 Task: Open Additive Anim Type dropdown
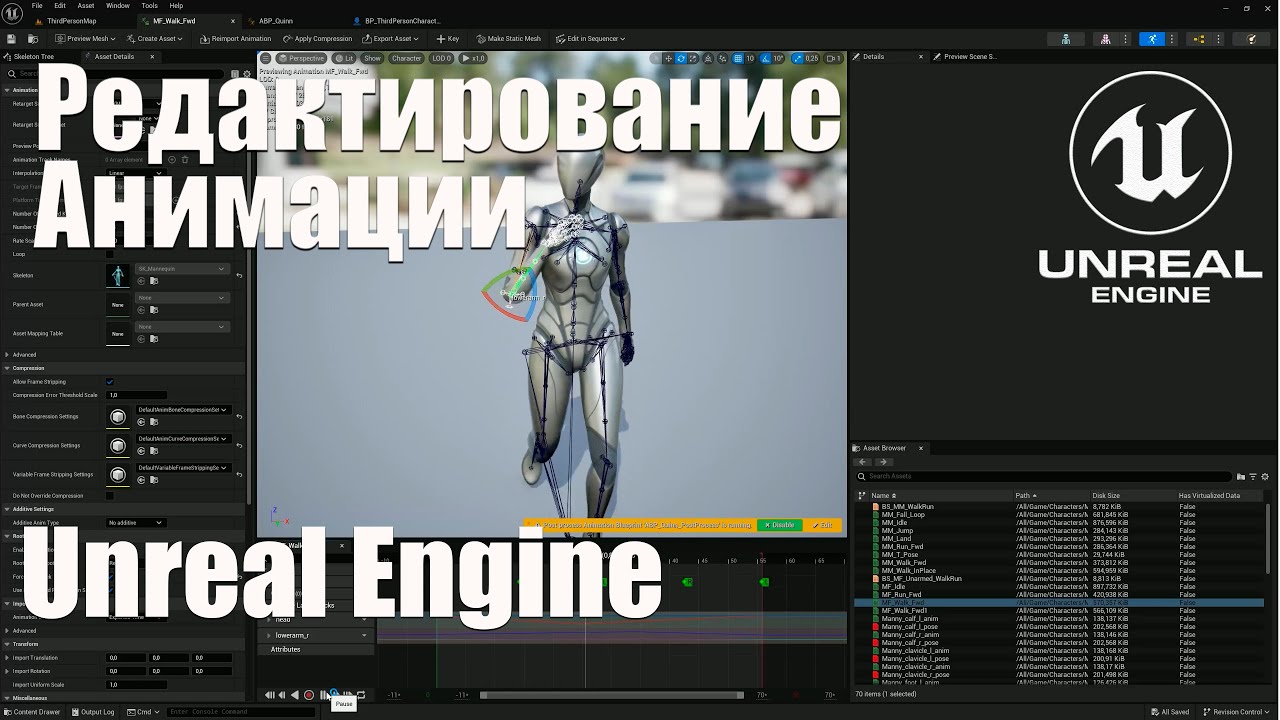tap(136, 523)
